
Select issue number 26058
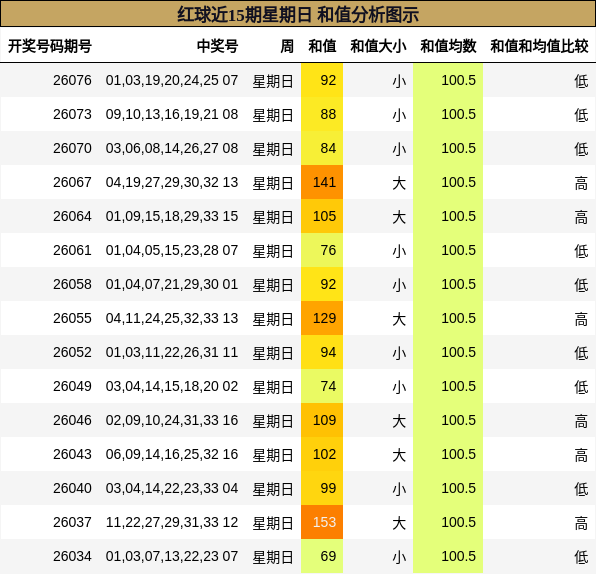(72, 284)
